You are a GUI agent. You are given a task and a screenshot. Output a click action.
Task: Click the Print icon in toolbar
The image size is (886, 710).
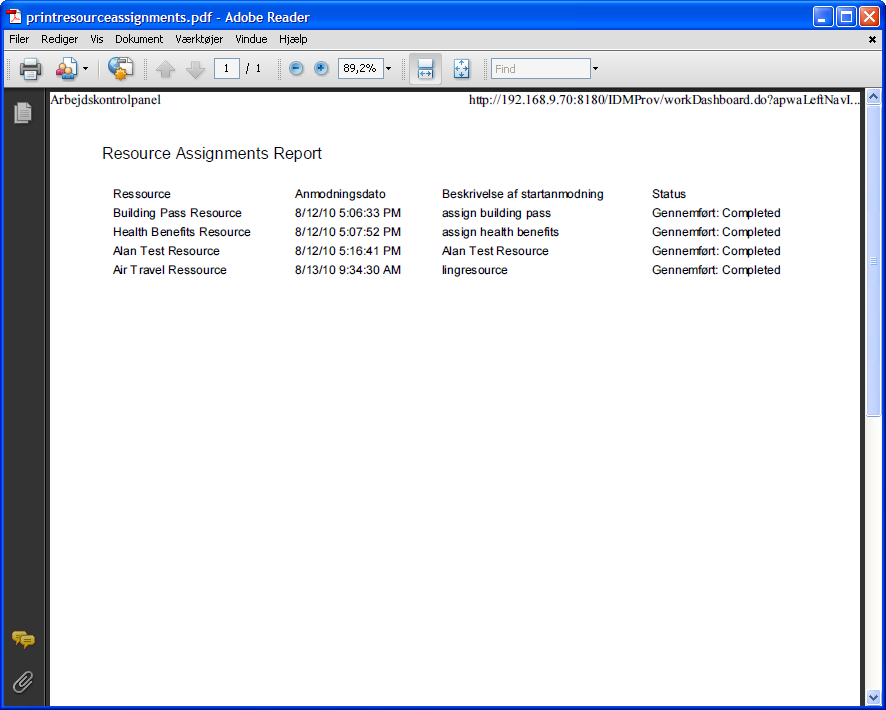click(x=30, y=69)
